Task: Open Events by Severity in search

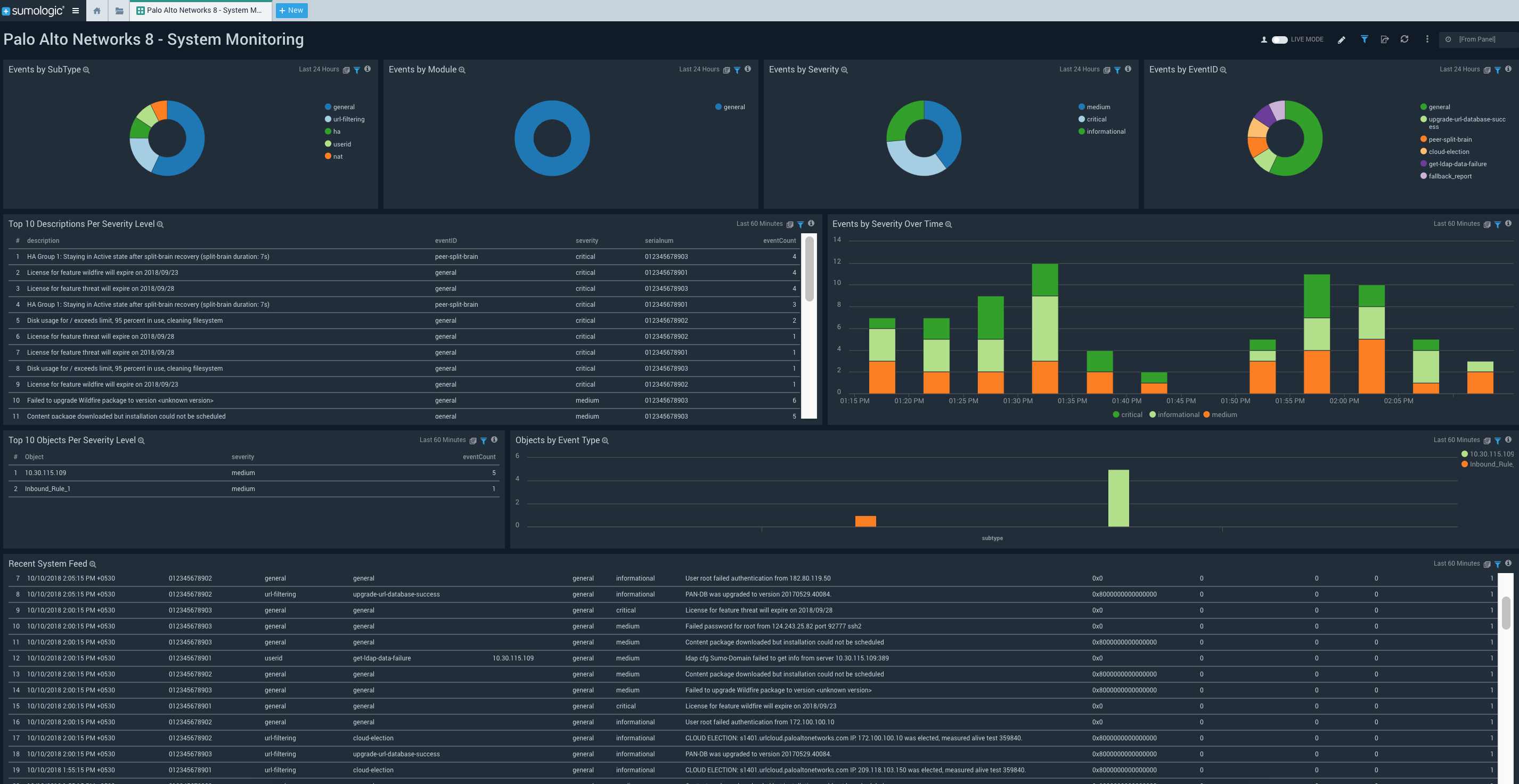Action: pyautogui.click(x=844, y=70)
